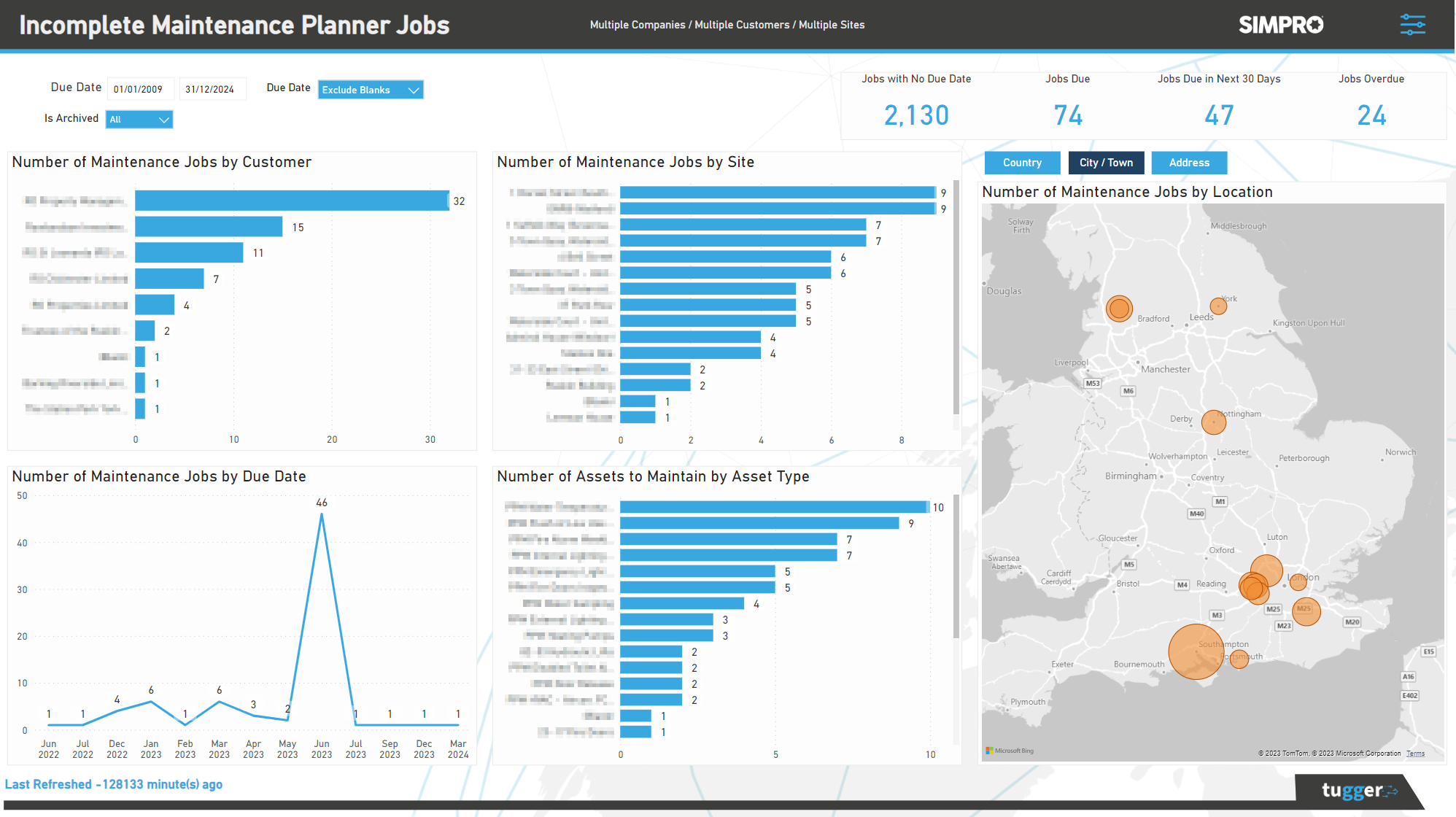Click the June 2023 peak on the due date chart
Image resolution: width=1456 pixels, height=817 pixels.
321,516
